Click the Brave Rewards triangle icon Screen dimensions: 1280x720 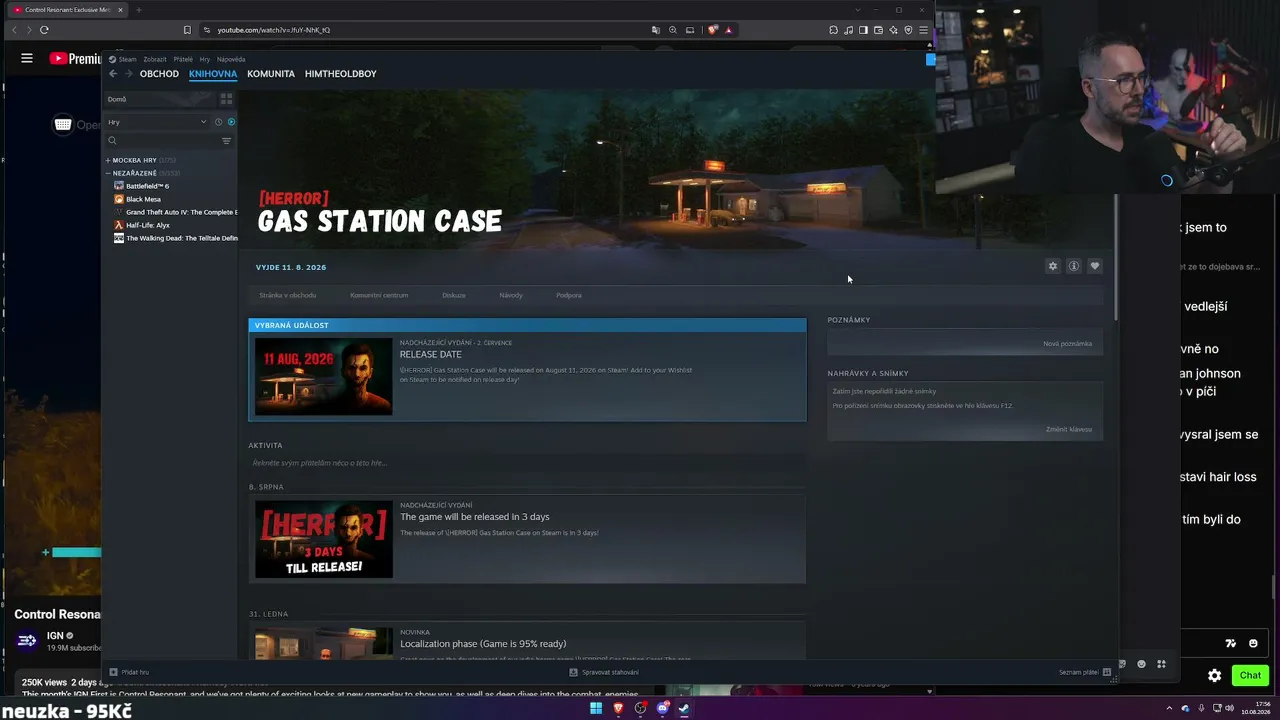[728, 30]
